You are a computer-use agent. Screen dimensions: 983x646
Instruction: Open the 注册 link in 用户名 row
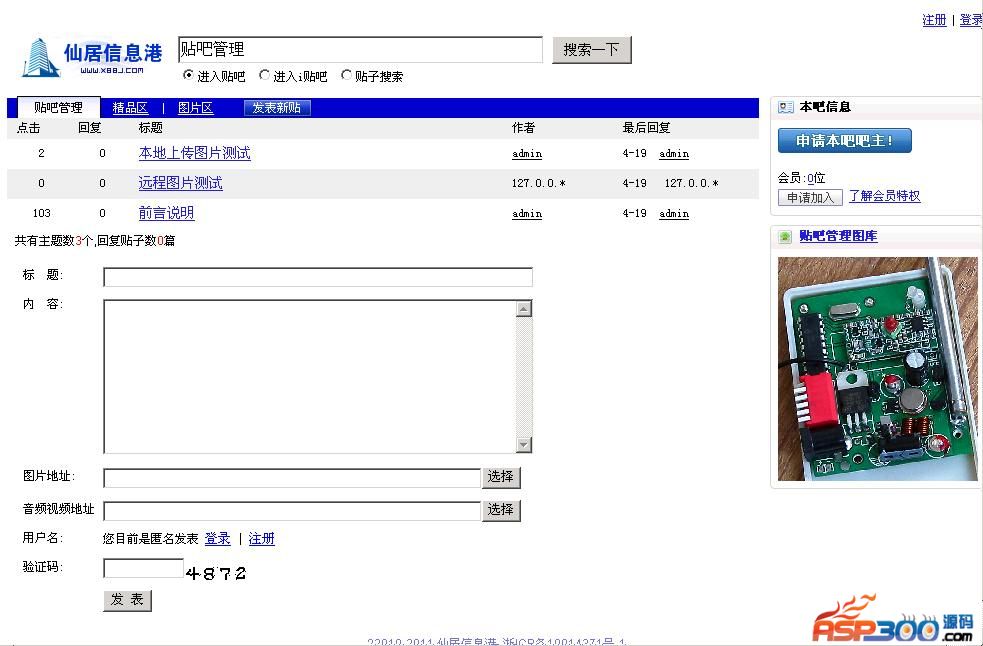(x=261, y=539)
